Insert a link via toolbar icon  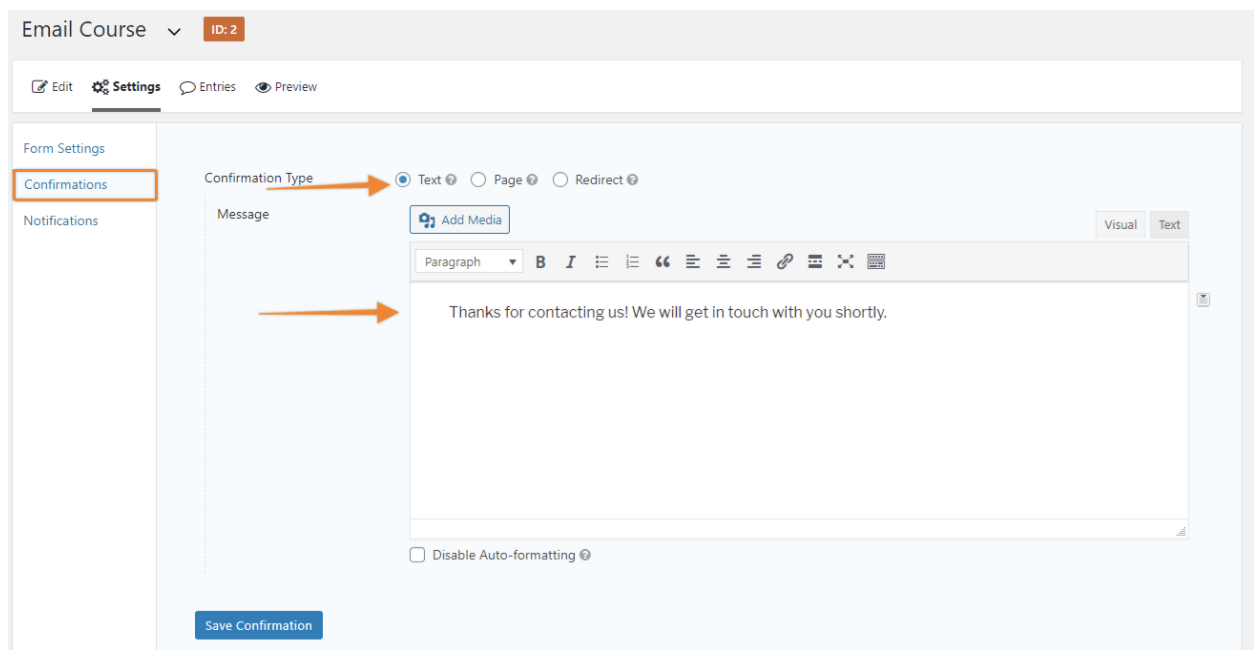click(x=785, y=262)
